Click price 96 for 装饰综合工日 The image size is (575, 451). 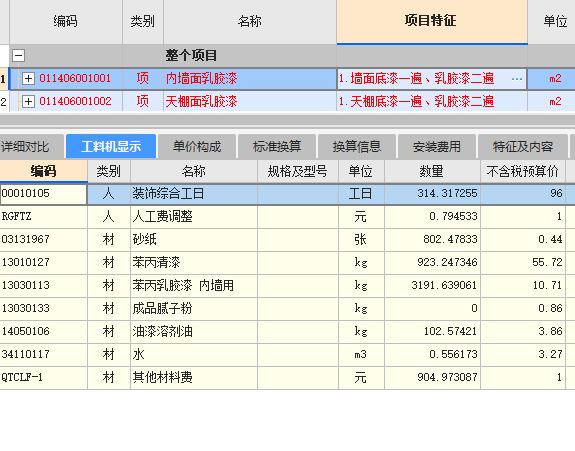[523, 194]
